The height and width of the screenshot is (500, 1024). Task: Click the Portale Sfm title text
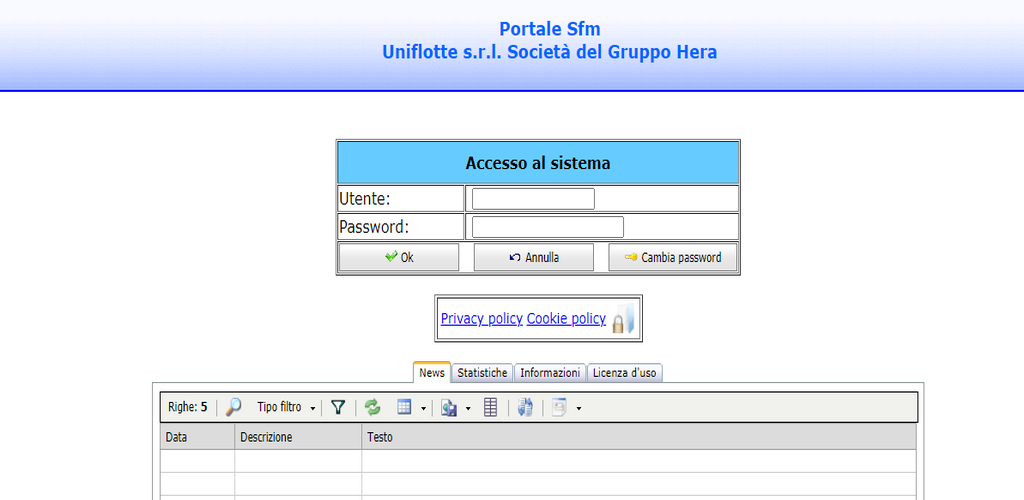(549, 29)
